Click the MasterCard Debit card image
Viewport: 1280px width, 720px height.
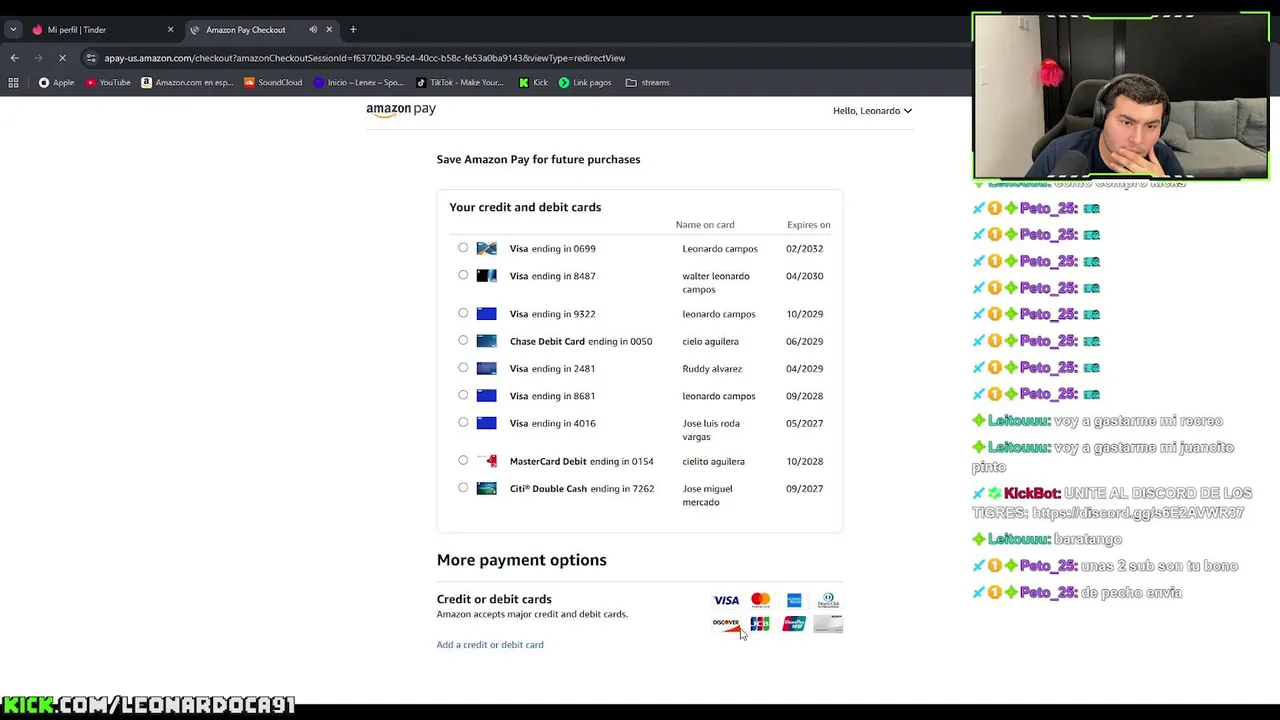[x=486, y=461]
